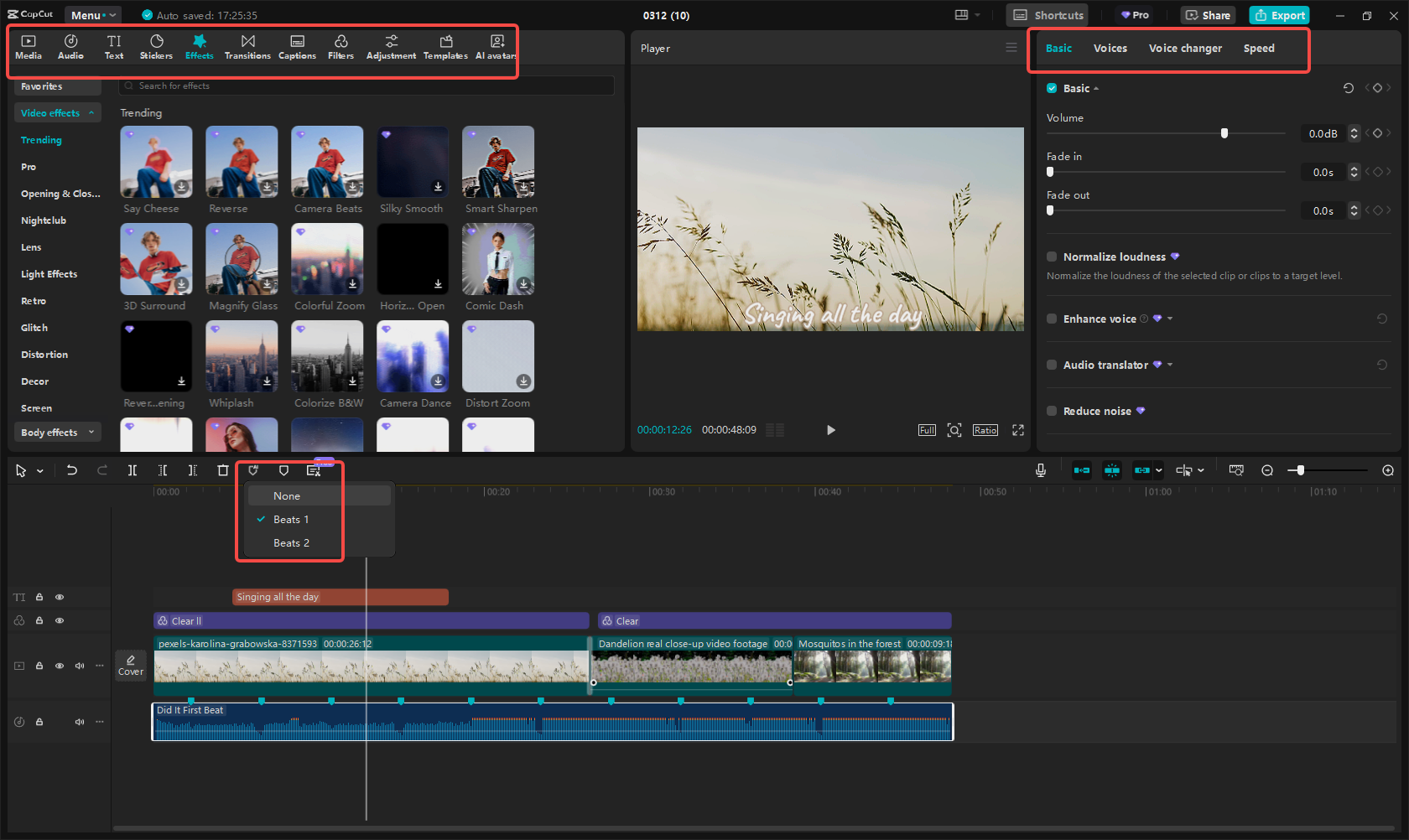Adjust the Volume slider handle
1409x840 pixels.
tap(1224, 133)
